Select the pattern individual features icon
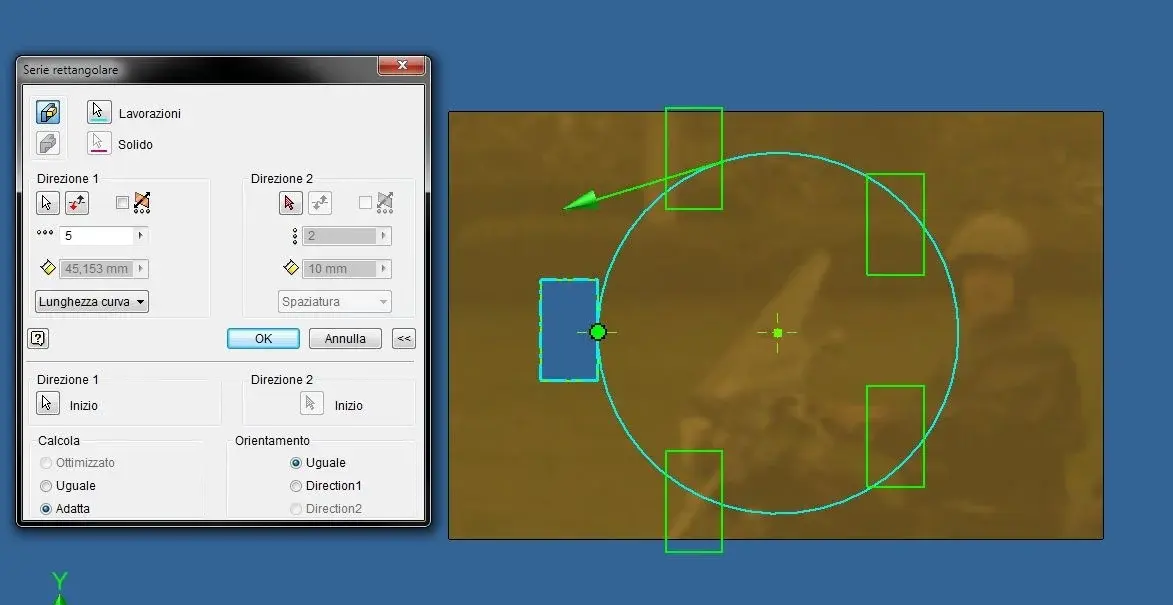The image size is (1173, 605). tap(48, 112)
